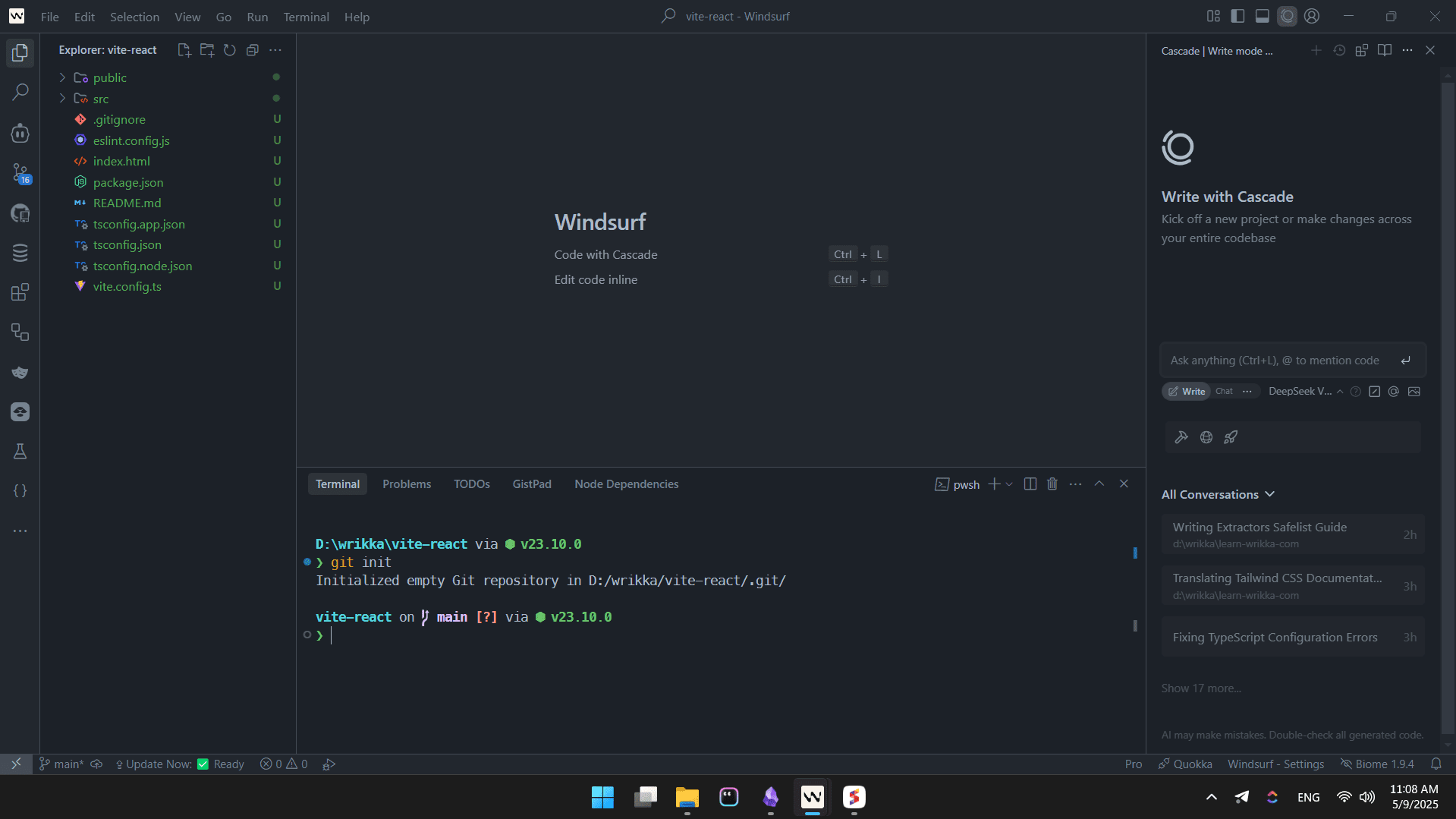The width and height of the screenshot is (1456, 819).
Task: Click the vite-react command center search box
Action: (x=727, y=16)
